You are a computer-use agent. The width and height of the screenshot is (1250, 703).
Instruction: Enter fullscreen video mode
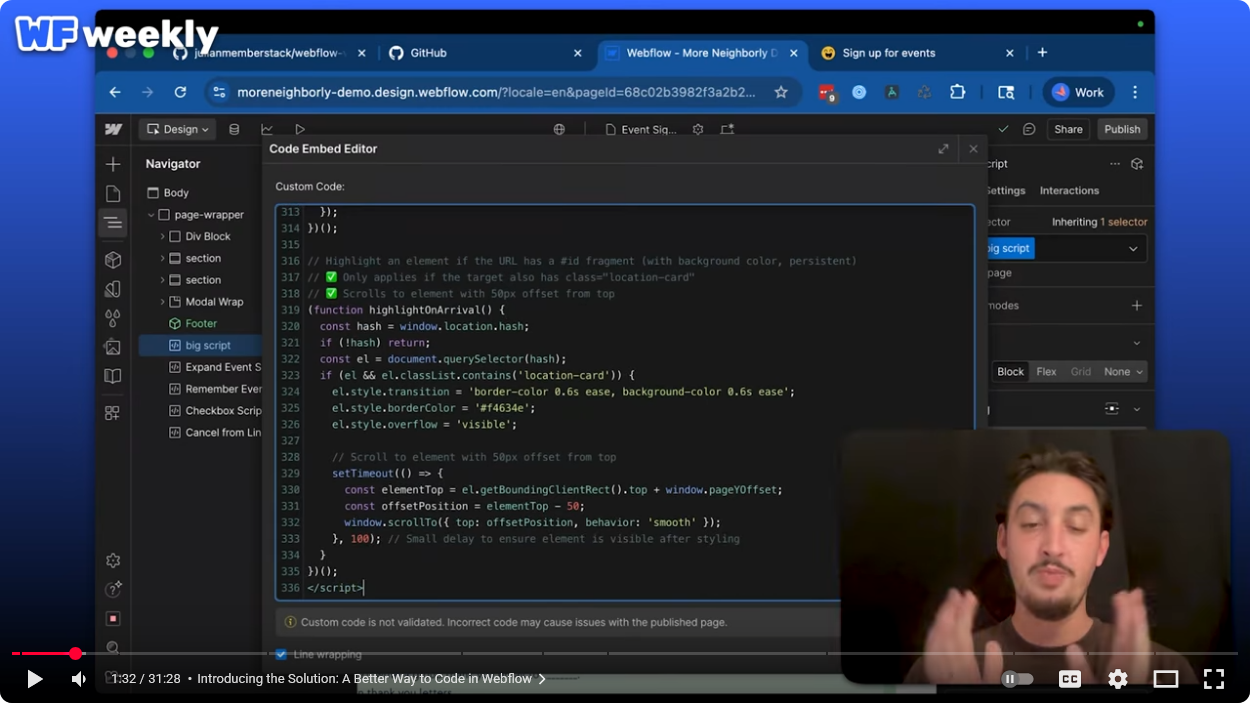pos(1213,679)
